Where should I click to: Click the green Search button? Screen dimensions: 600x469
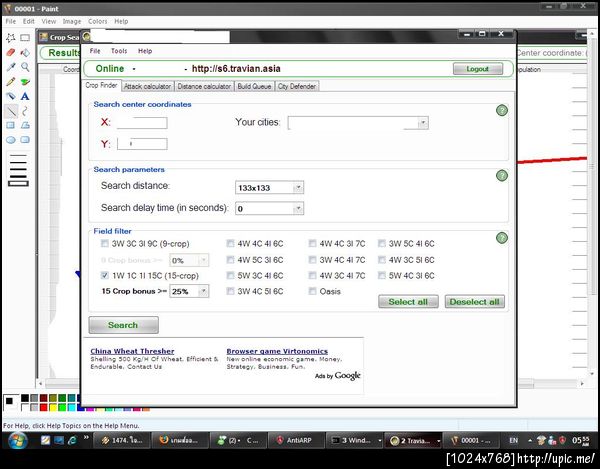(123, 325)
